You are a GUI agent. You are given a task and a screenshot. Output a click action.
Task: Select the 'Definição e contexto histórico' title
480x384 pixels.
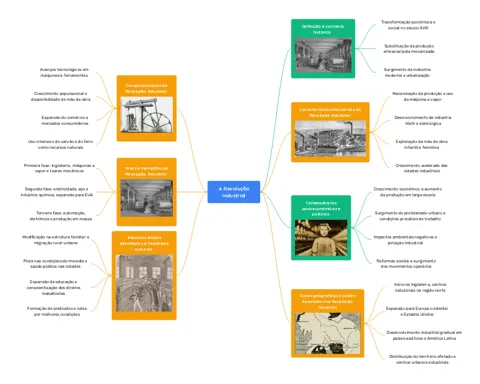point(322,29)
